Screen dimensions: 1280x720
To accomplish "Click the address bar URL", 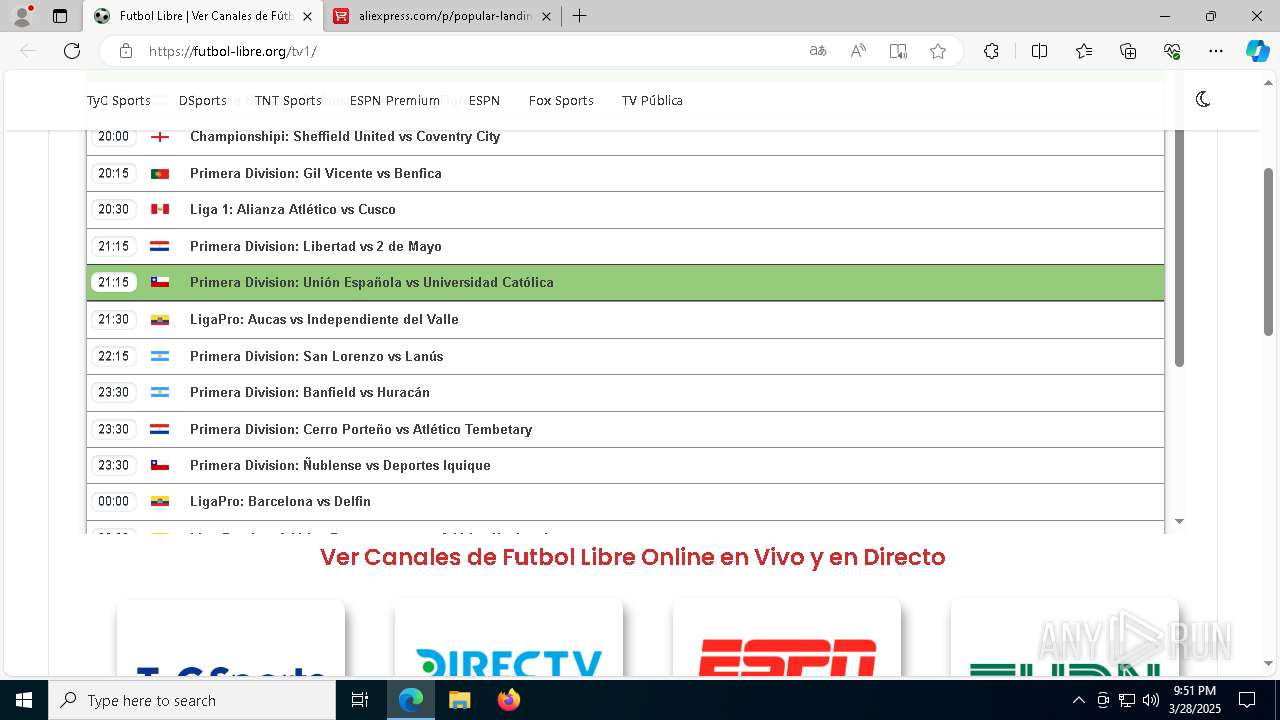I will point(233,51).
